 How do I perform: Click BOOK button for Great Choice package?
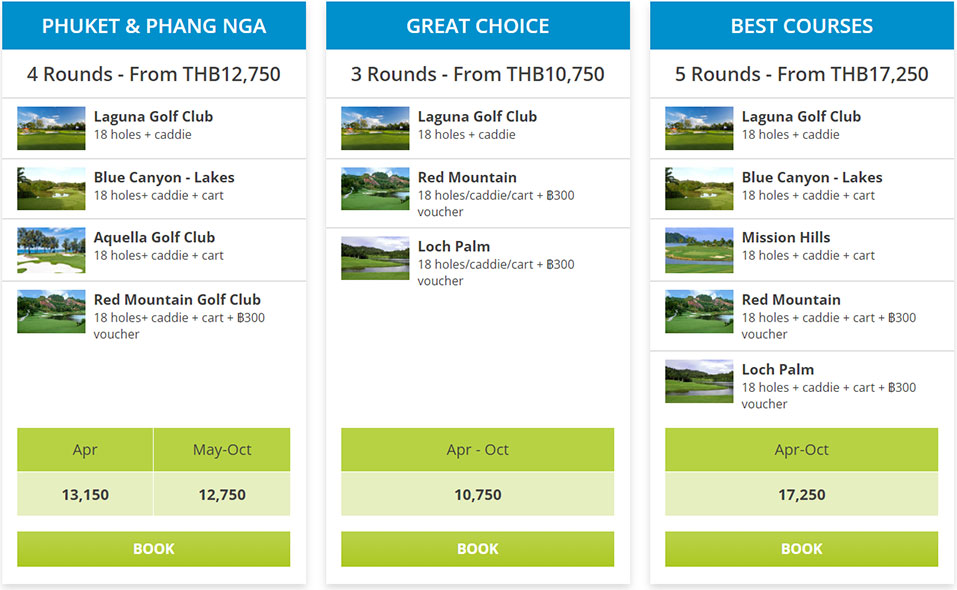coord(477,549)
